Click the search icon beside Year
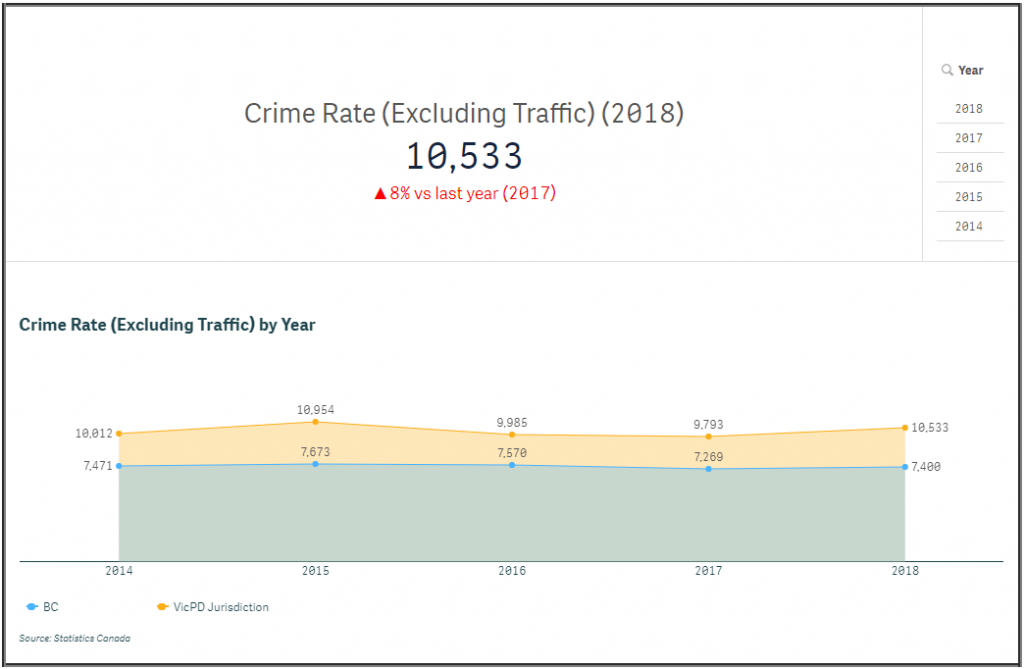1024x669 pixels. point(947,70)
